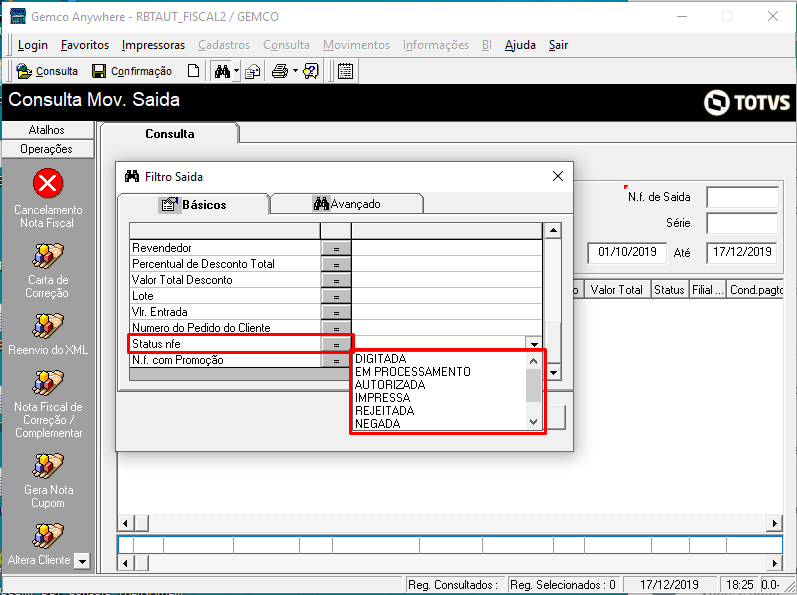Viewport: 797px width, 595px height.
Task: Click filter grid scrollbar up arrow
Action: 553,231
